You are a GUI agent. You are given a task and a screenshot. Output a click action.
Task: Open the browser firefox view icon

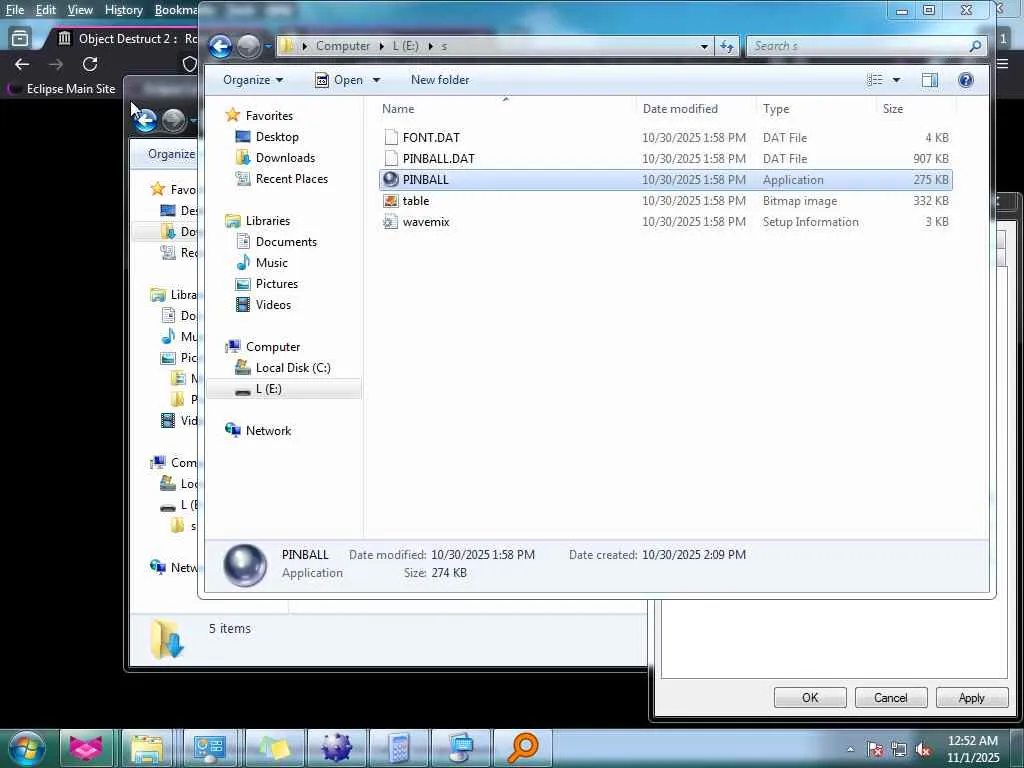20,39
